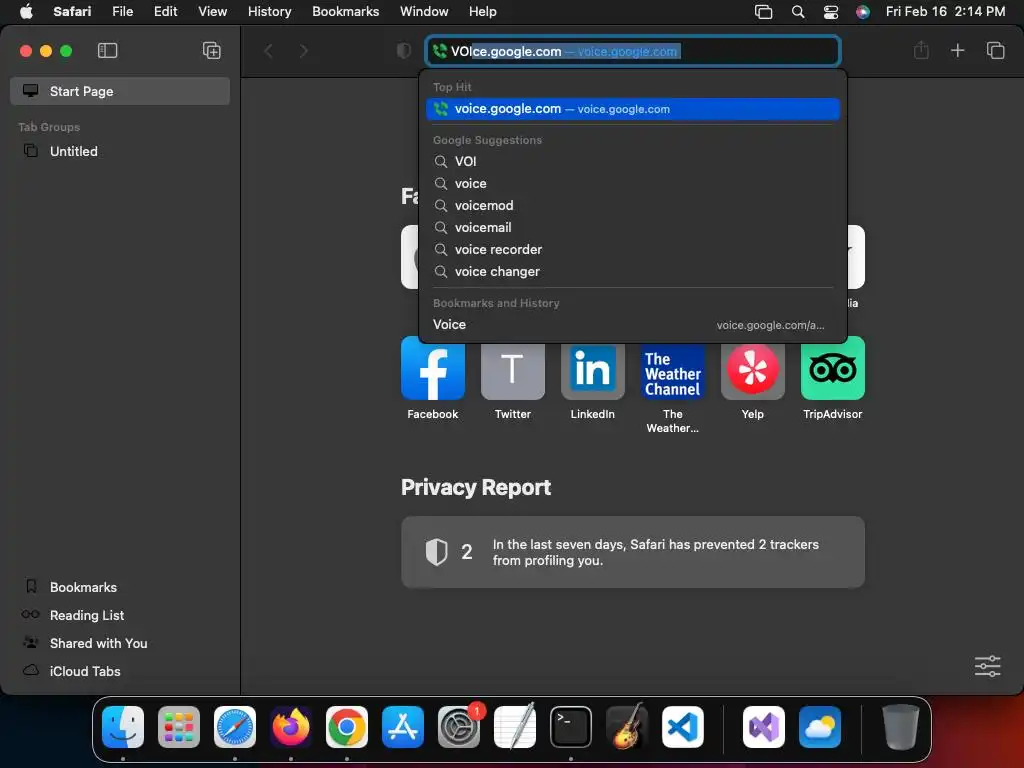
Task: Create a new tab group
Action: click(212, 51)
